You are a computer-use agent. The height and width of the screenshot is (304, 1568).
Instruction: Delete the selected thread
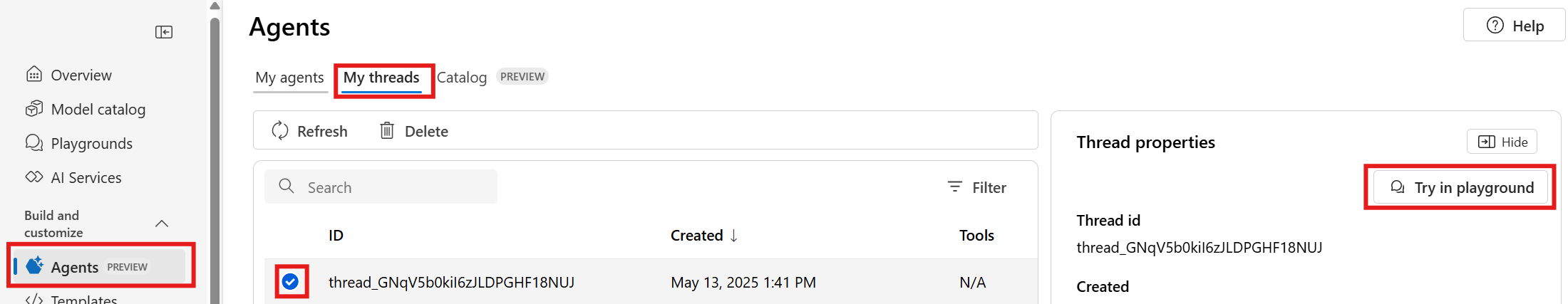[414, 131]
